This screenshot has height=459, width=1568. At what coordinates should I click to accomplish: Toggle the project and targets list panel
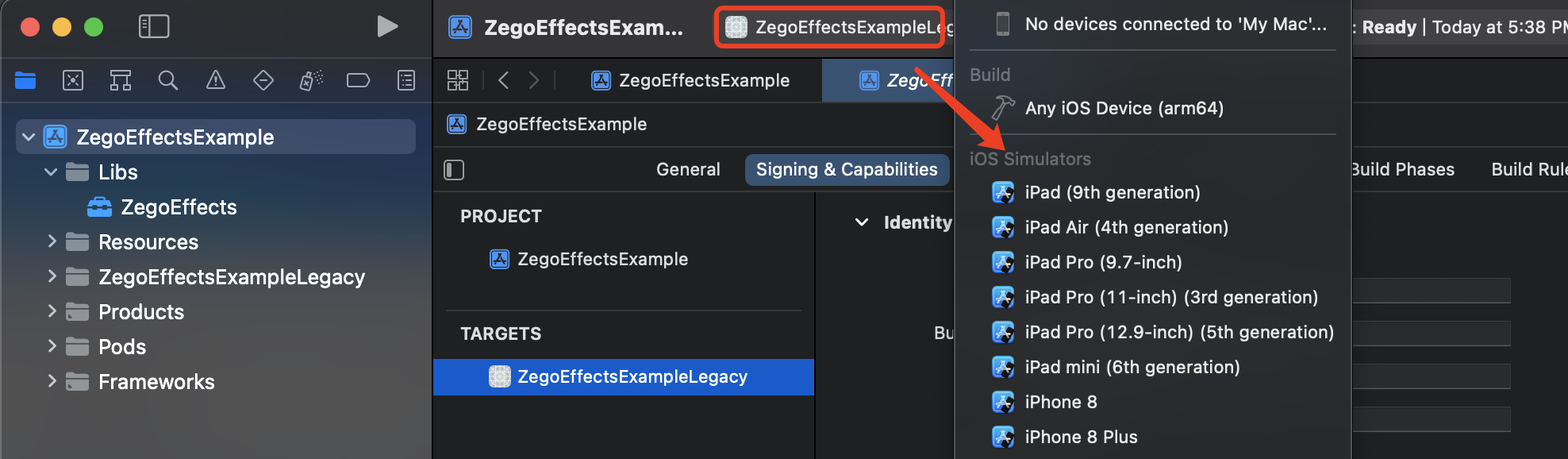tap(454, 170)
